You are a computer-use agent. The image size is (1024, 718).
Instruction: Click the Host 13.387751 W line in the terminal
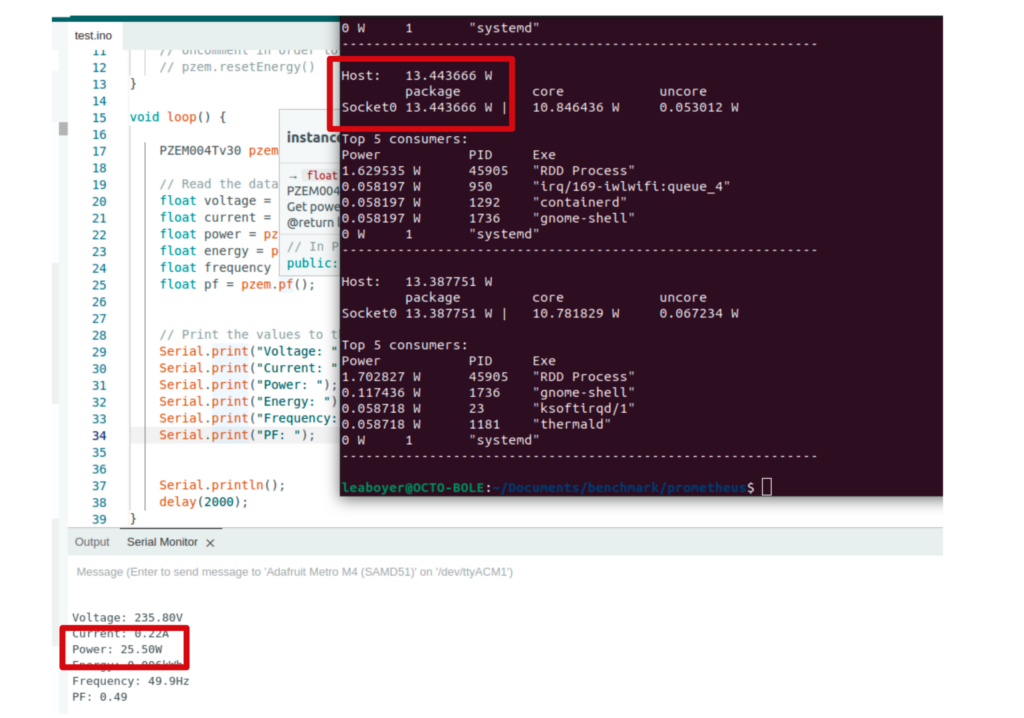(417, 282)
